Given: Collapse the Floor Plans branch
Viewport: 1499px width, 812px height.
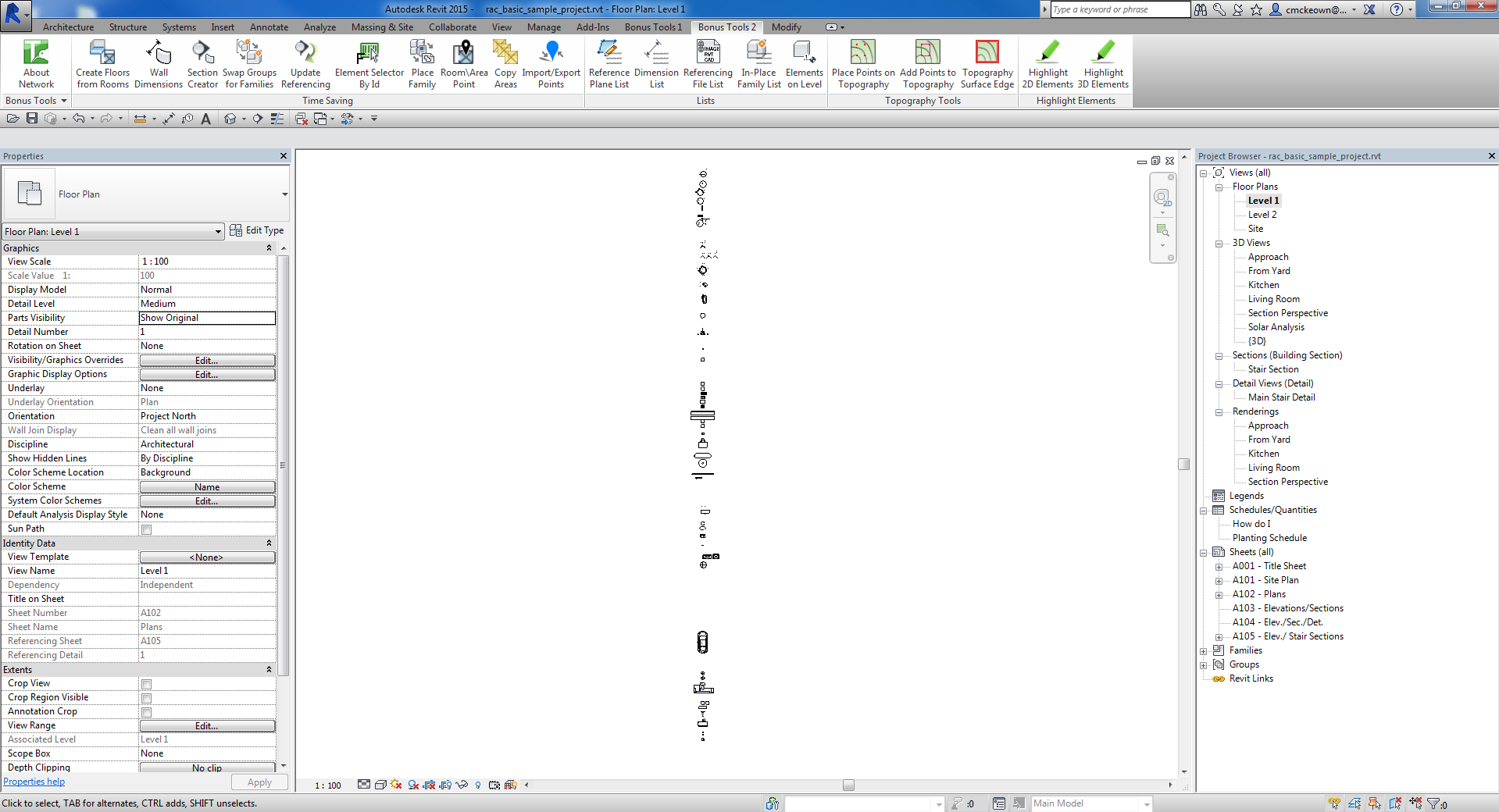Looking at the screenshot, I should pos(1219,187).
